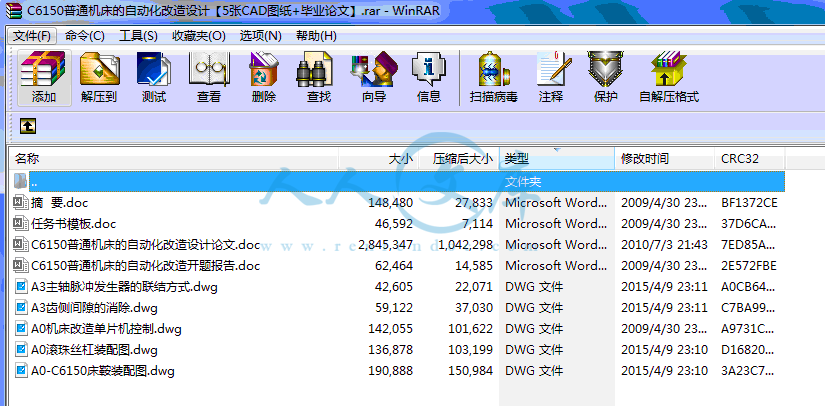Click the Word icon beside 任务书模板.doc
This screenshot has height=406, width=825.
pyautogui.click(x=20, y=223)
